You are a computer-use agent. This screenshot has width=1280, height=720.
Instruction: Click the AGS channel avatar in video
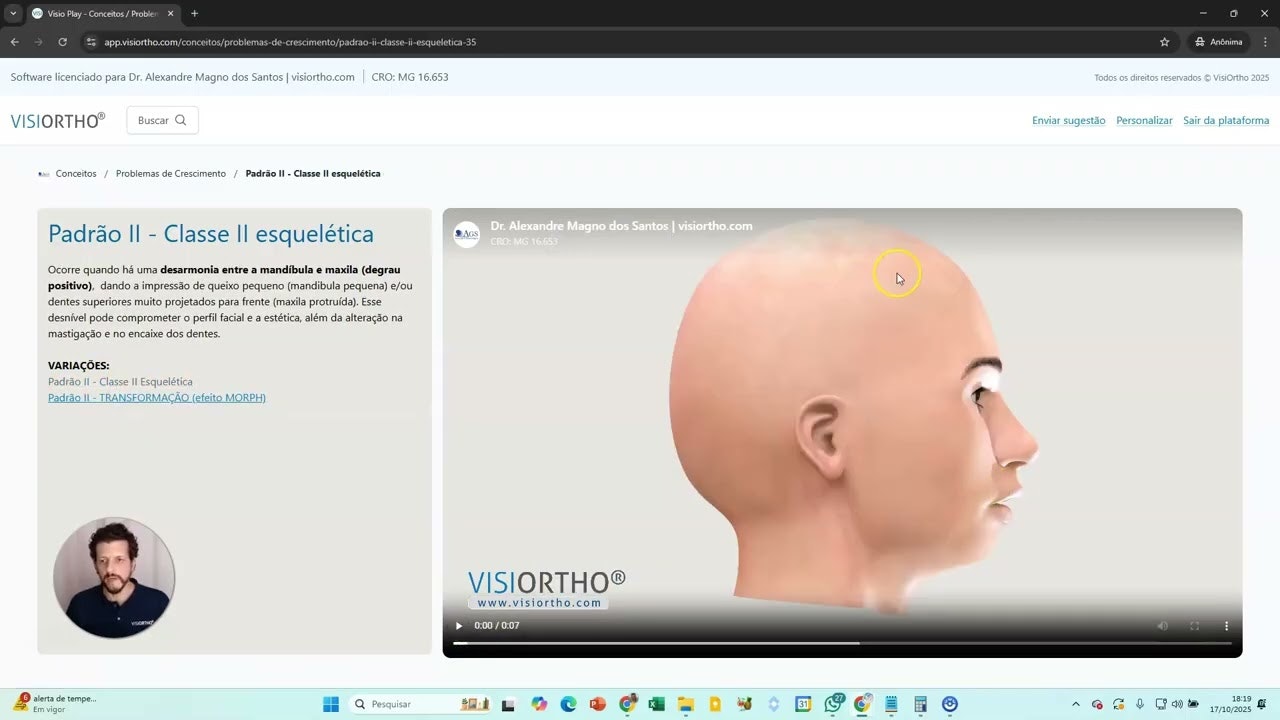[466, 233]
